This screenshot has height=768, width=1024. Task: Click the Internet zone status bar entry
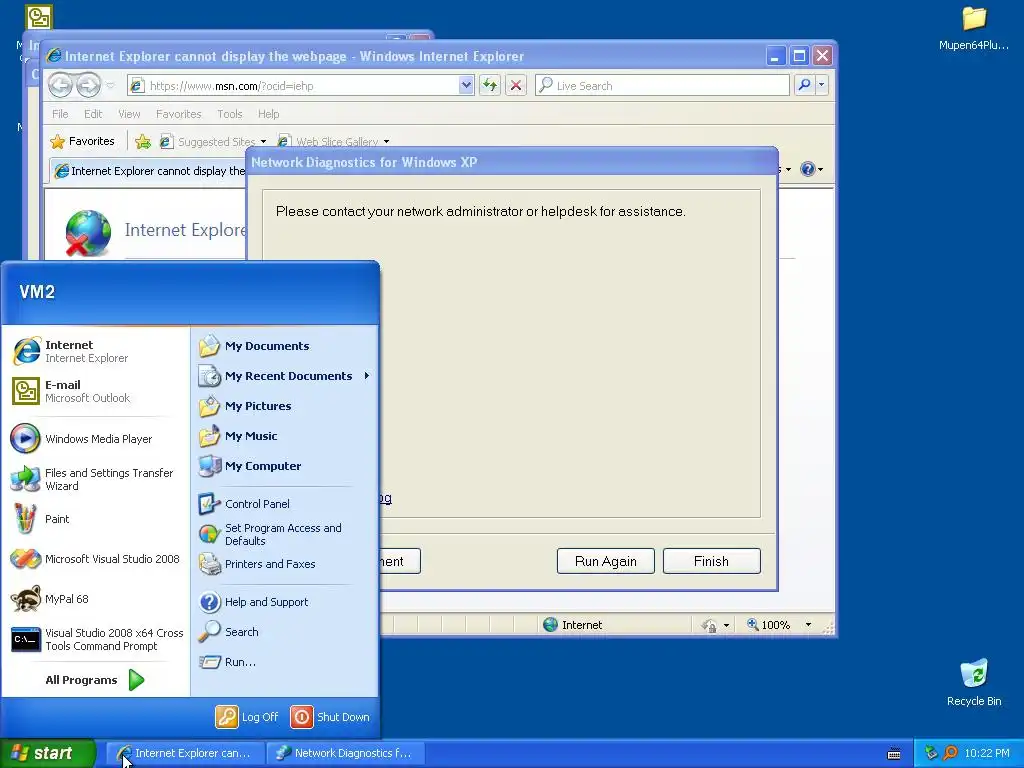click(x=573, y=625)
